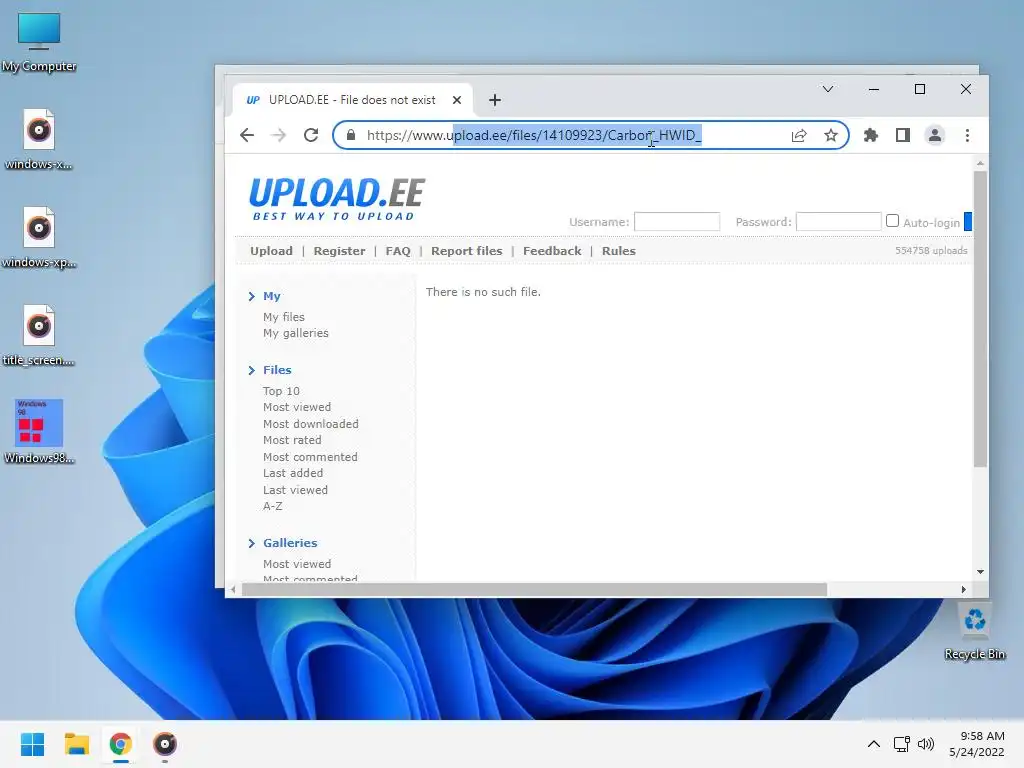Click the 554758 uploads counter text
Screen dimensions: 1024x768
click(x=931, y=251)
